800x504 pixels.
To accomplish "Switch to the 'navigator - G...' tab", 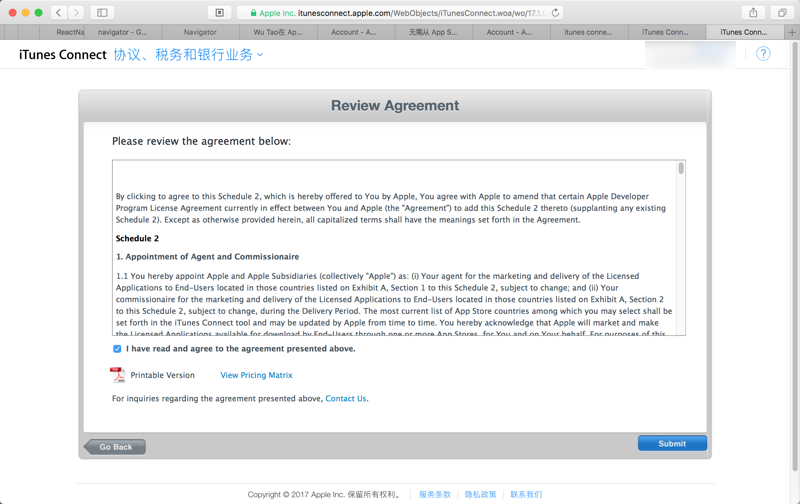I will [122, 32].
